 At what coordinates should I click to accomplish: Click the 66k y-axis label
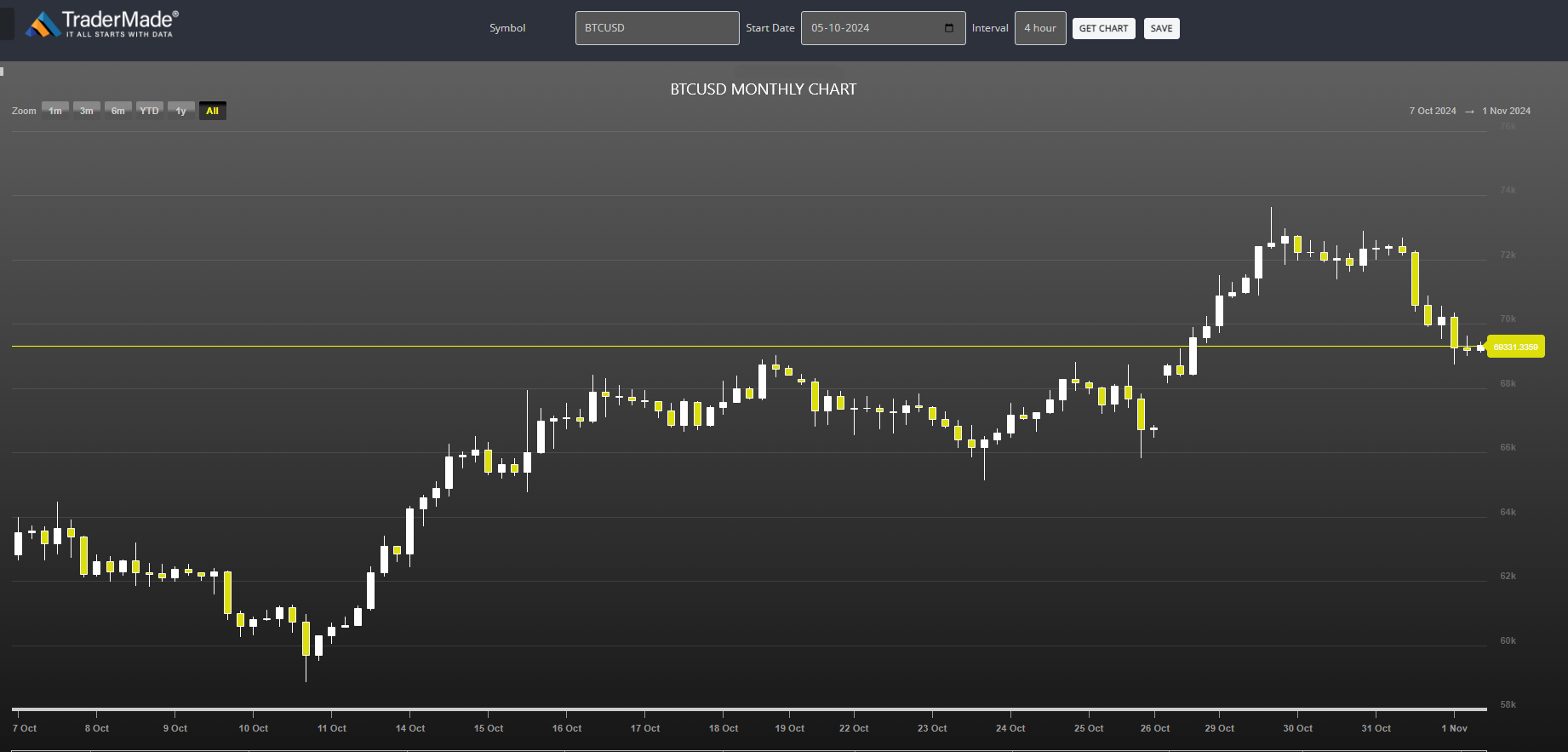pos(1508,447)
